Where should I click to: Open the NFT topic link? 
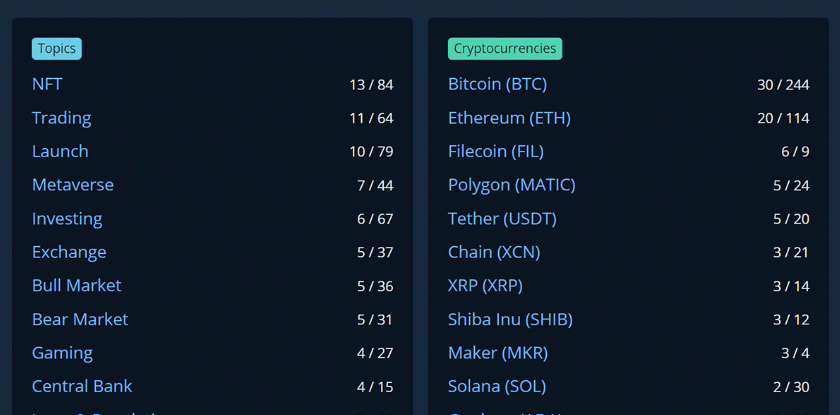pyautogui.click(x=47, y=84)
